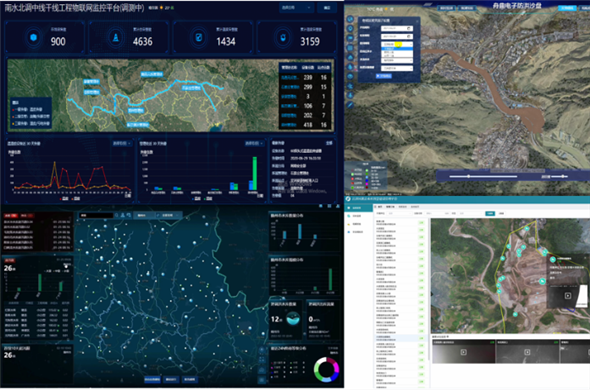The height and width of the screenshot is (390, 590).
Task: Choose the highlighted blue option in the open sand table list
Action: coord(397,49)
